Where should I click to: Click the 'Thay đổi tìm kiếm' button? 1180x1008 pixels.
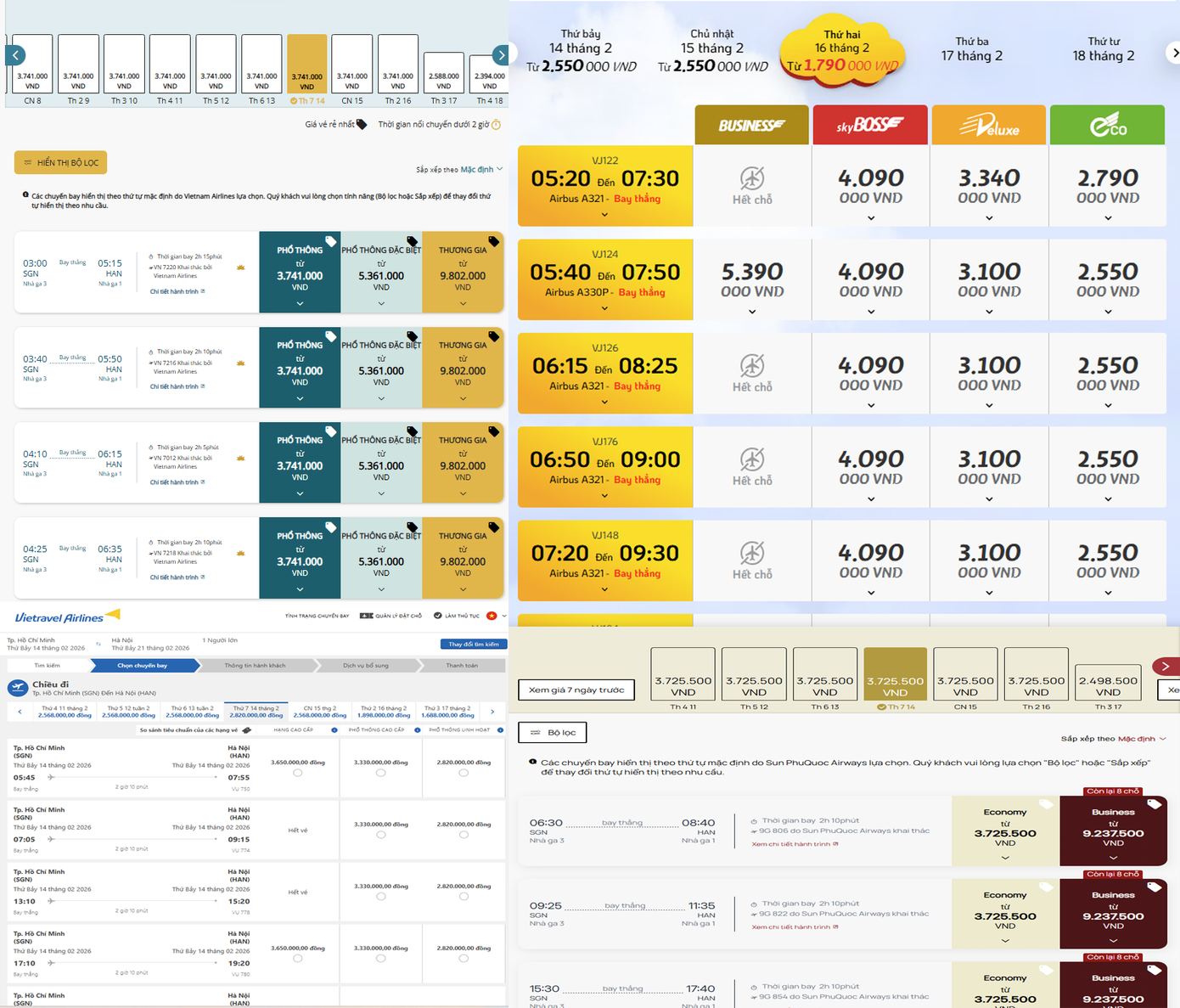[474, 644]
